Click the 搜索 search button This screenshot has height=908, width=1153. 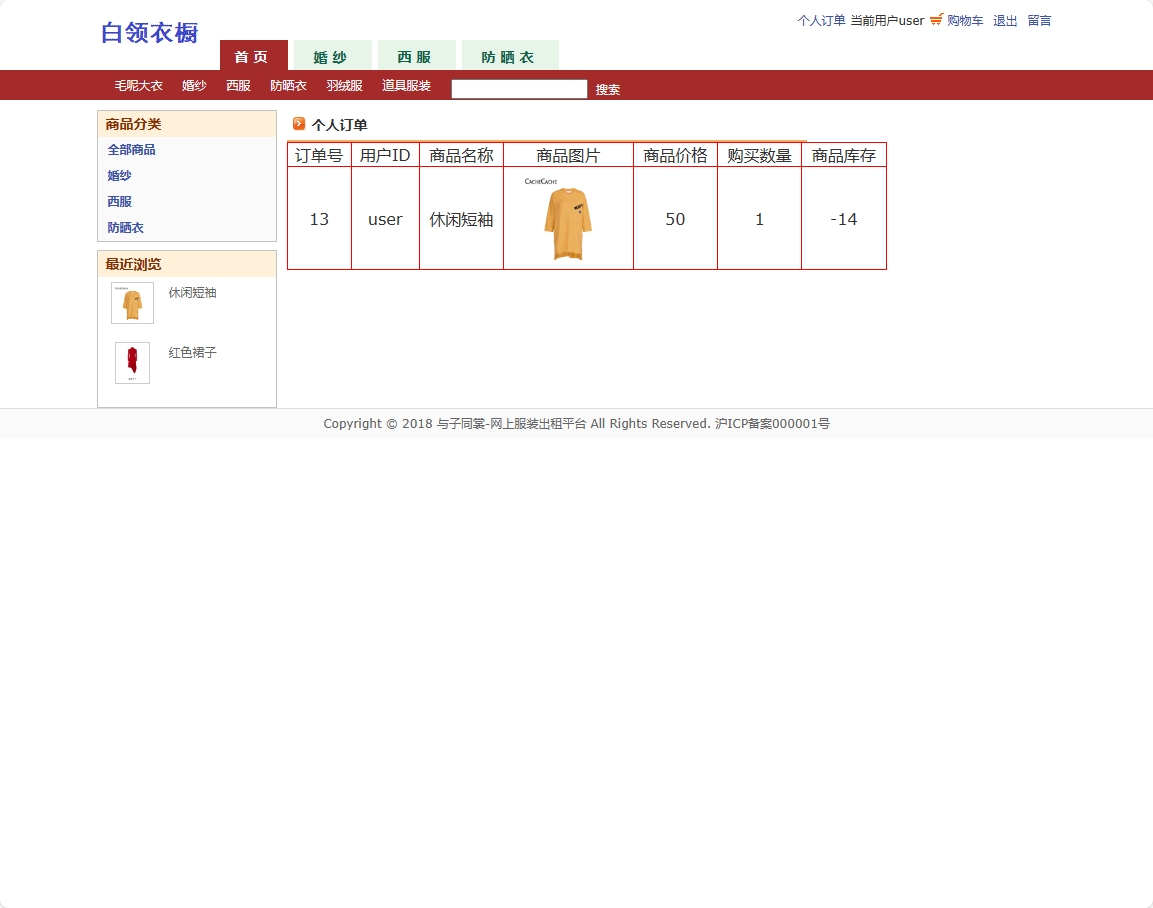click(x=607, y=89)
